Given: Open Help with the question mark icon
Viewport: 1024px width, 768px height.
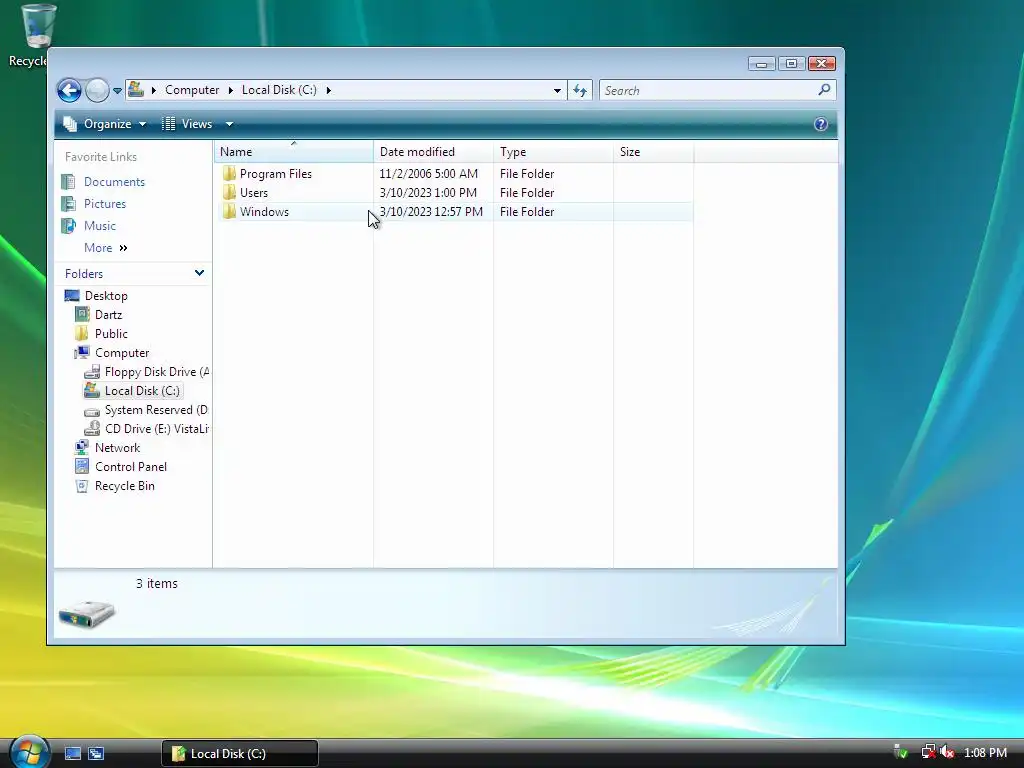Looking at the screenshot, I should [x=821, y=124].
